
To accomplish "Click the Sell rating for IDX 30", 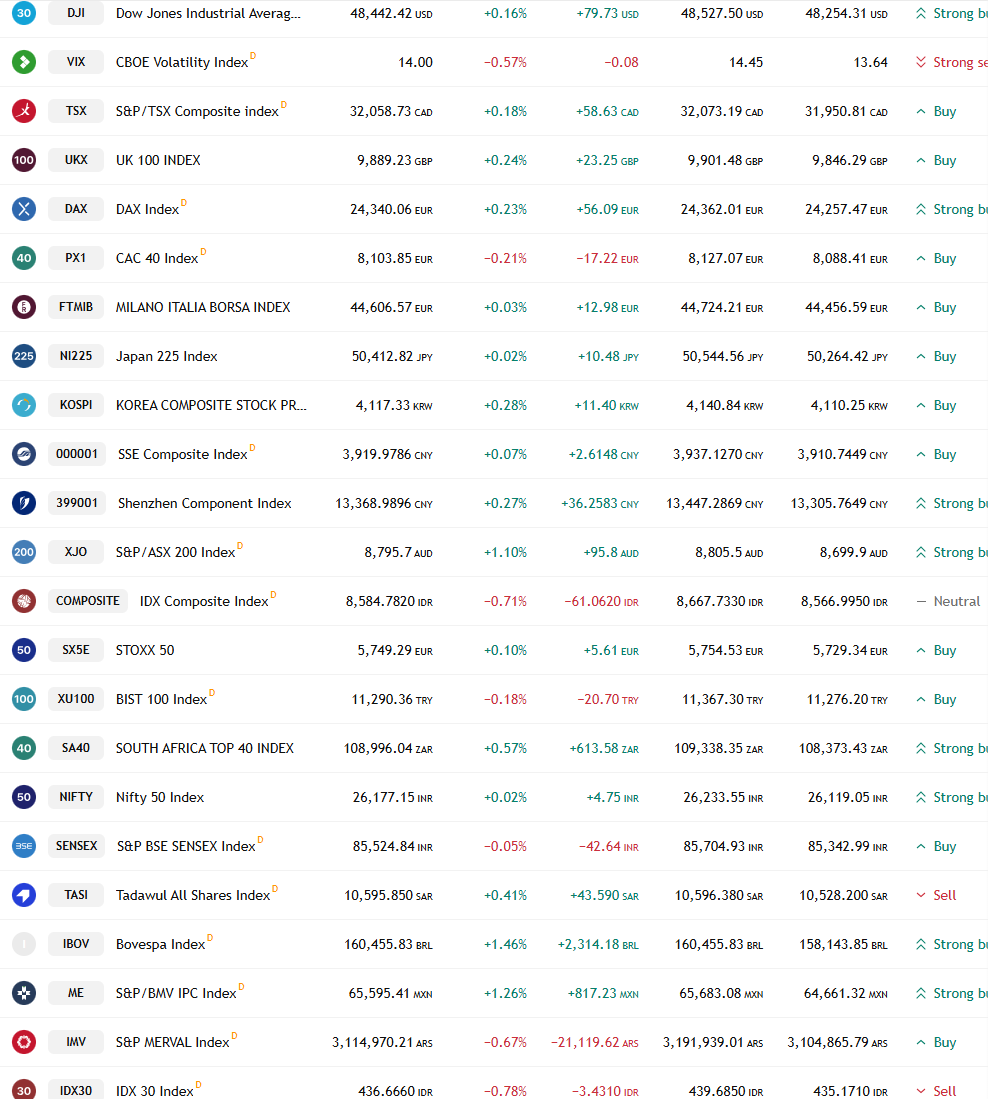I will tap(936, 1091).
